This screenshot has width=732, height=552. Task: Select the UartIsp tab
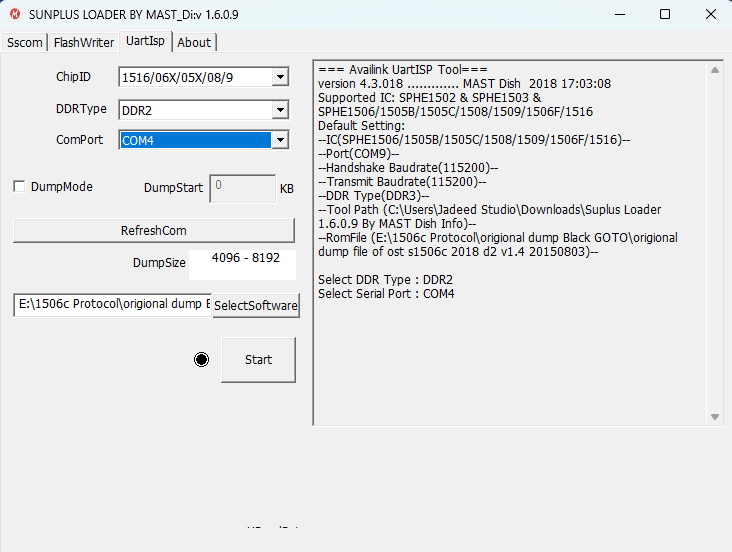145,41
